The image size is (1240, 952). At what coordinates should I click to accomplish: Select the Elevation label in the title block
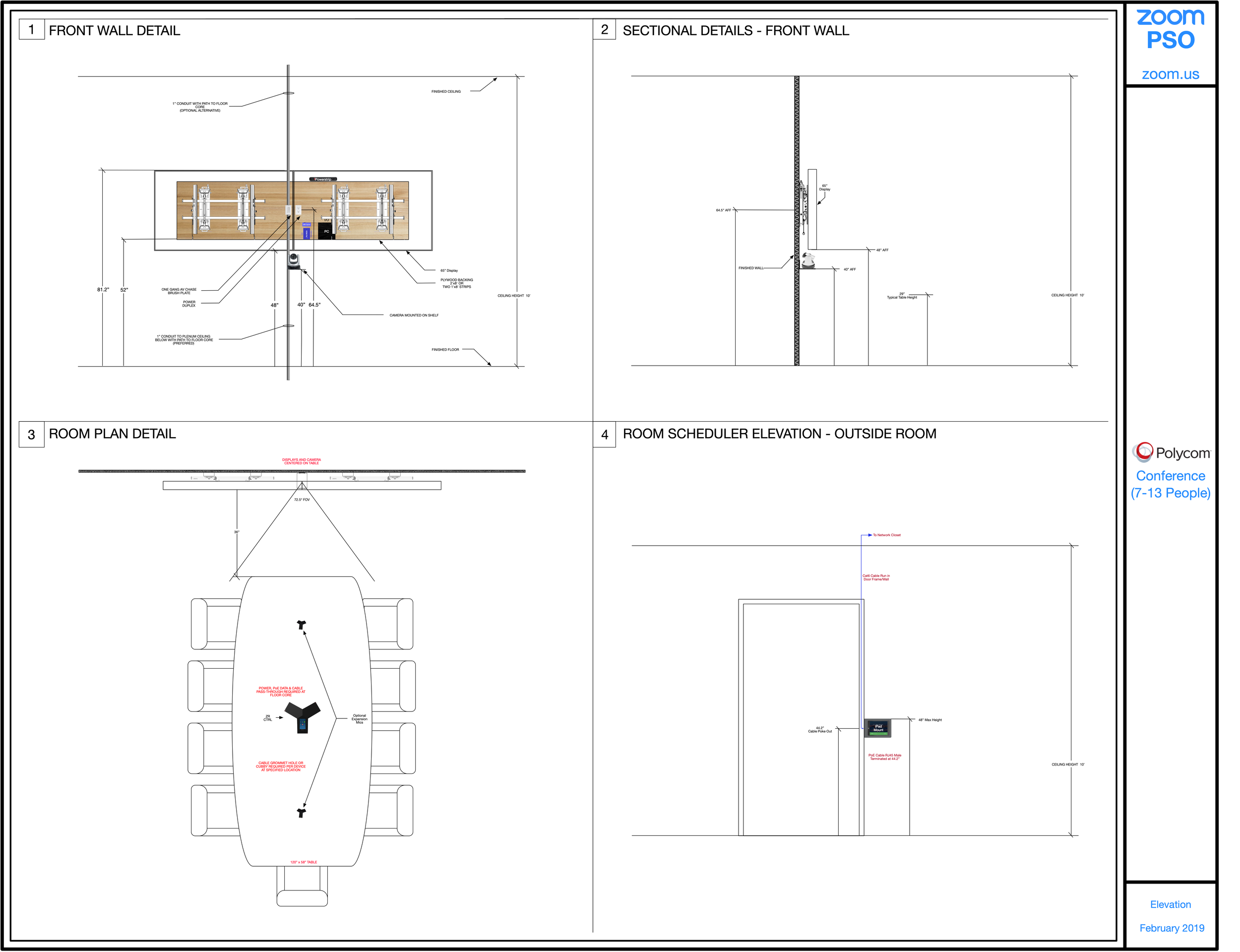pyautogui.click(x=1170, y=904)
